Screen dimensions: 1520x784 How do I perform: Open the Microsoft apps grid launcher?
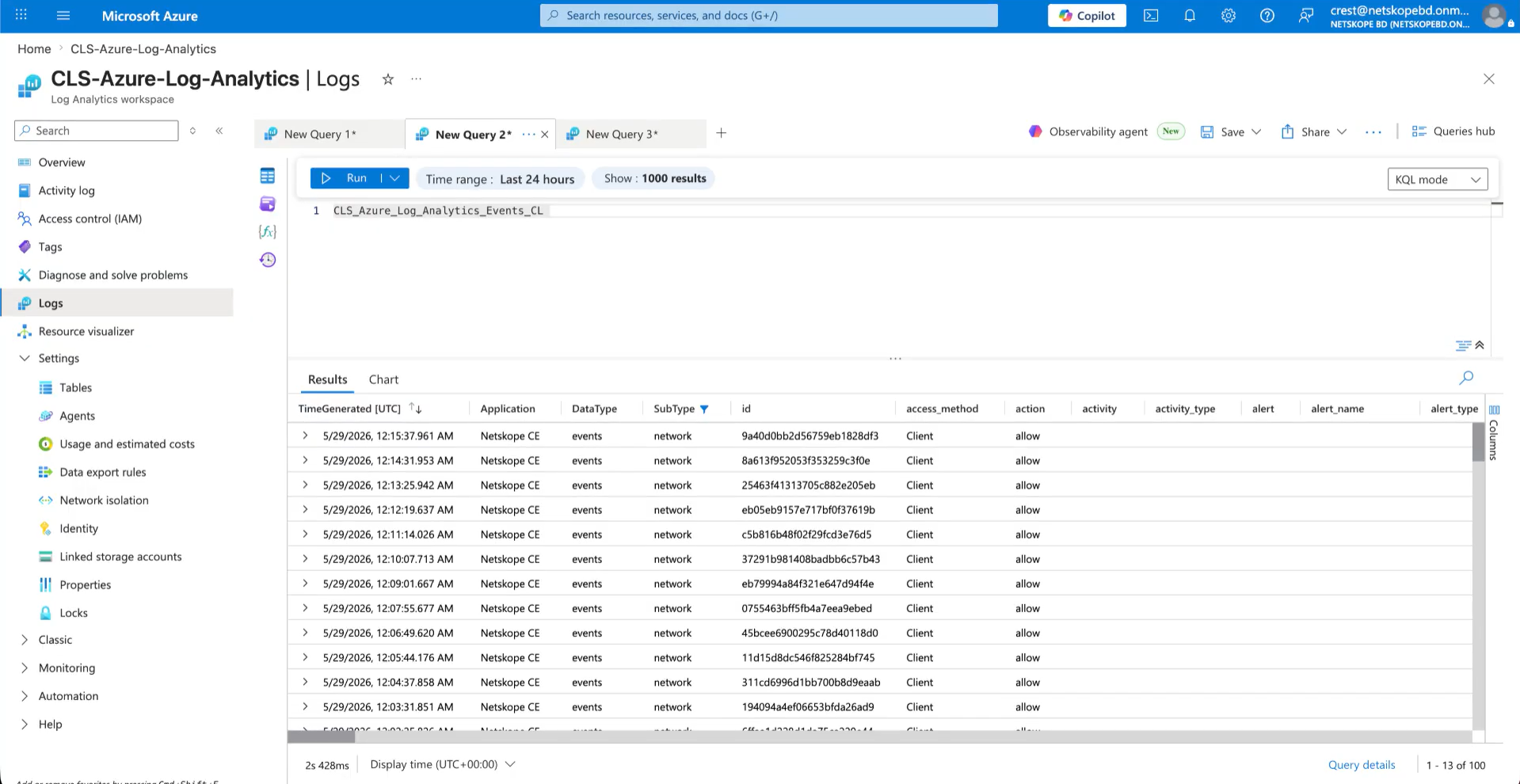tap(21, 15)
